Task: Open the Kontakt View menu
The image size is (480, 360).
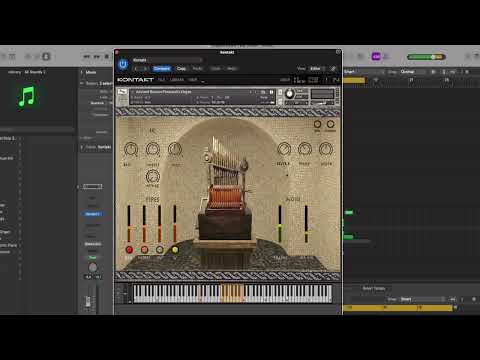Action: pos(192,80)
